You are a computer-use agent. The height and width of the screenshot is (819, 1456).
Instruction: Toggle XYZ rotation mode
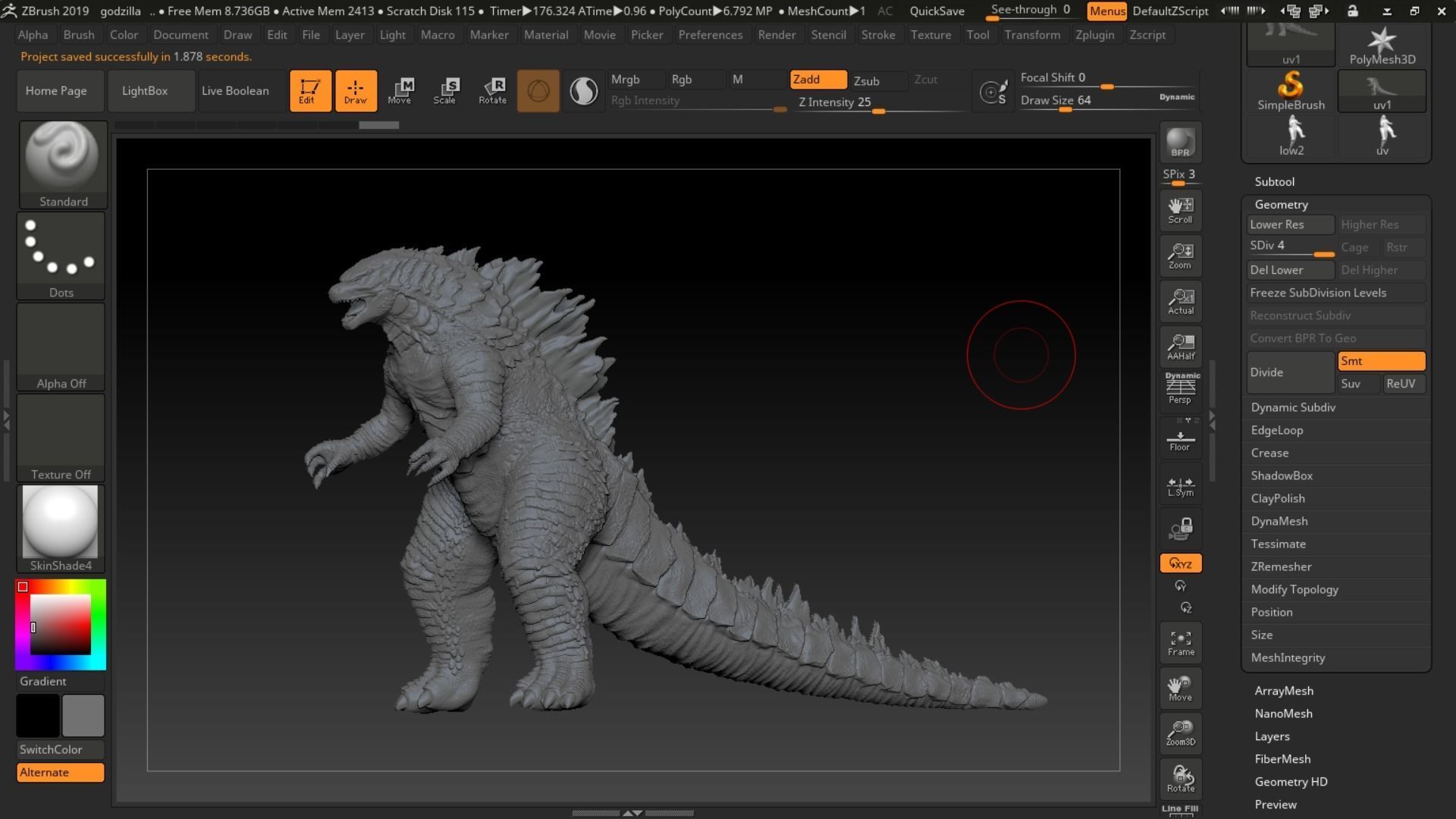coord(1181,563)
